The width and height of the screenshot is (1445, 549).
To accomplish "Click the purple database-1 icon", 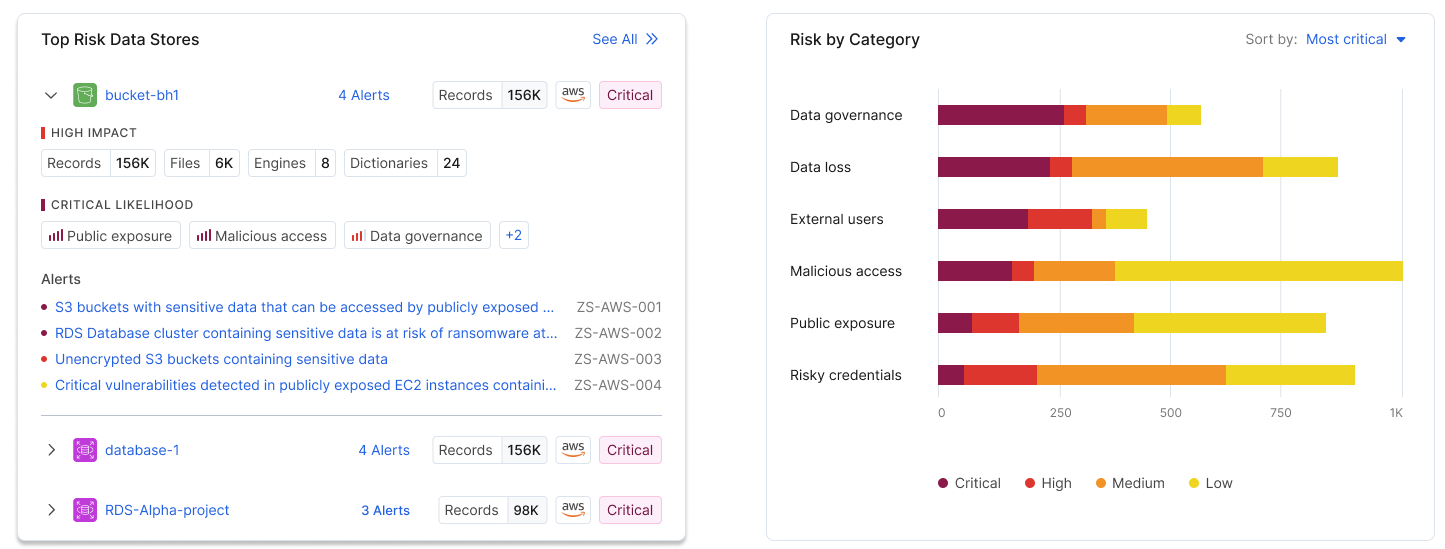I will coord(85,450).
